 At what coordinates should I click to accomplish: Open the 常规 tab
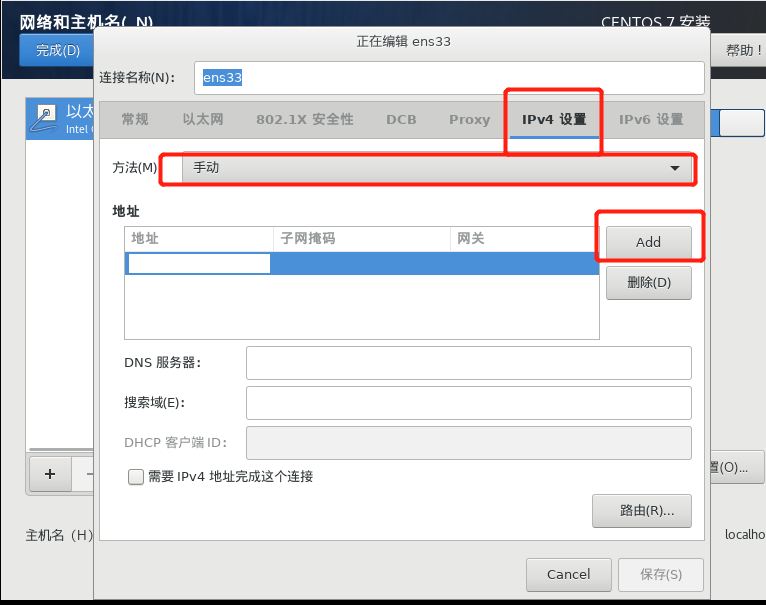(x=135, y=119)
